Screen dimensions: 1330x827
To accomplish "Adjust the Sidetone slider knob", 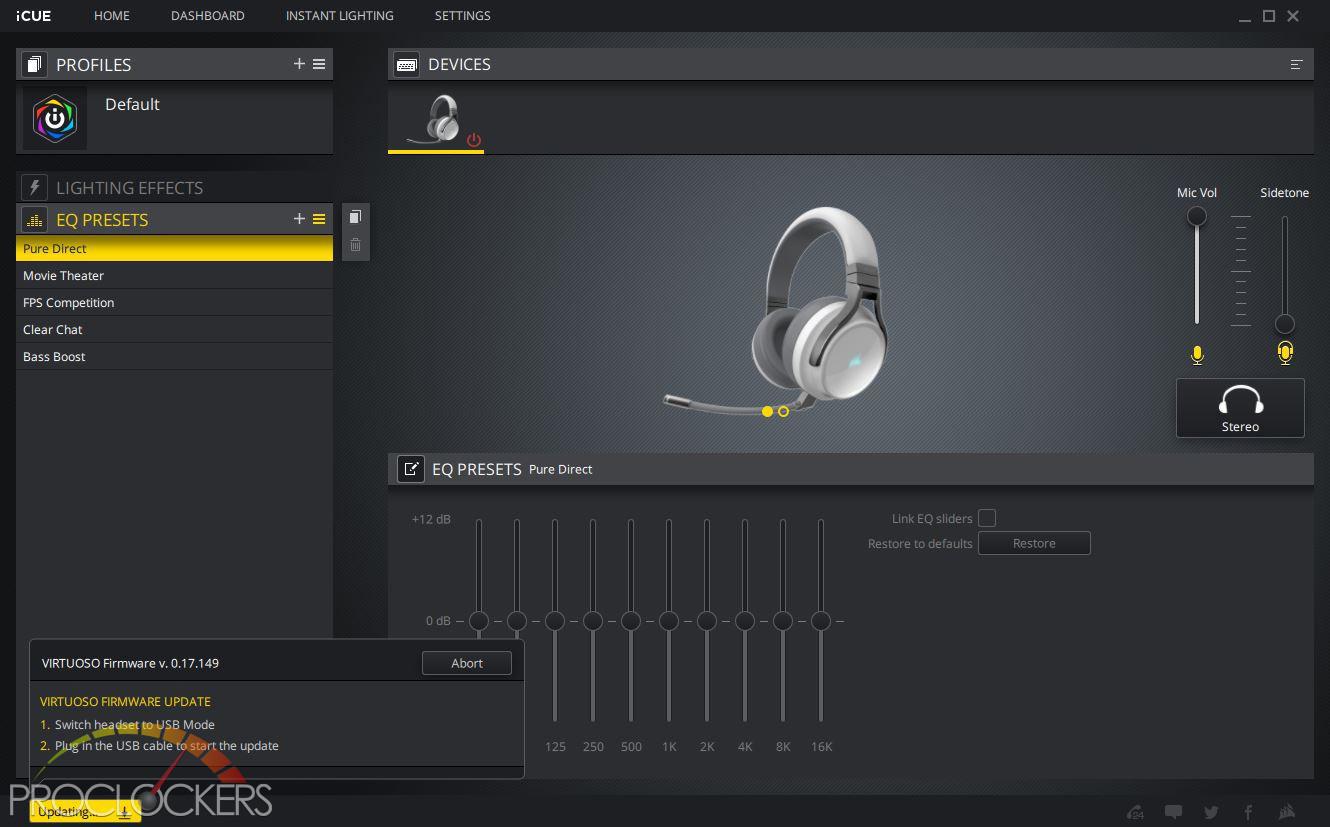I will tap(1284, 324).
